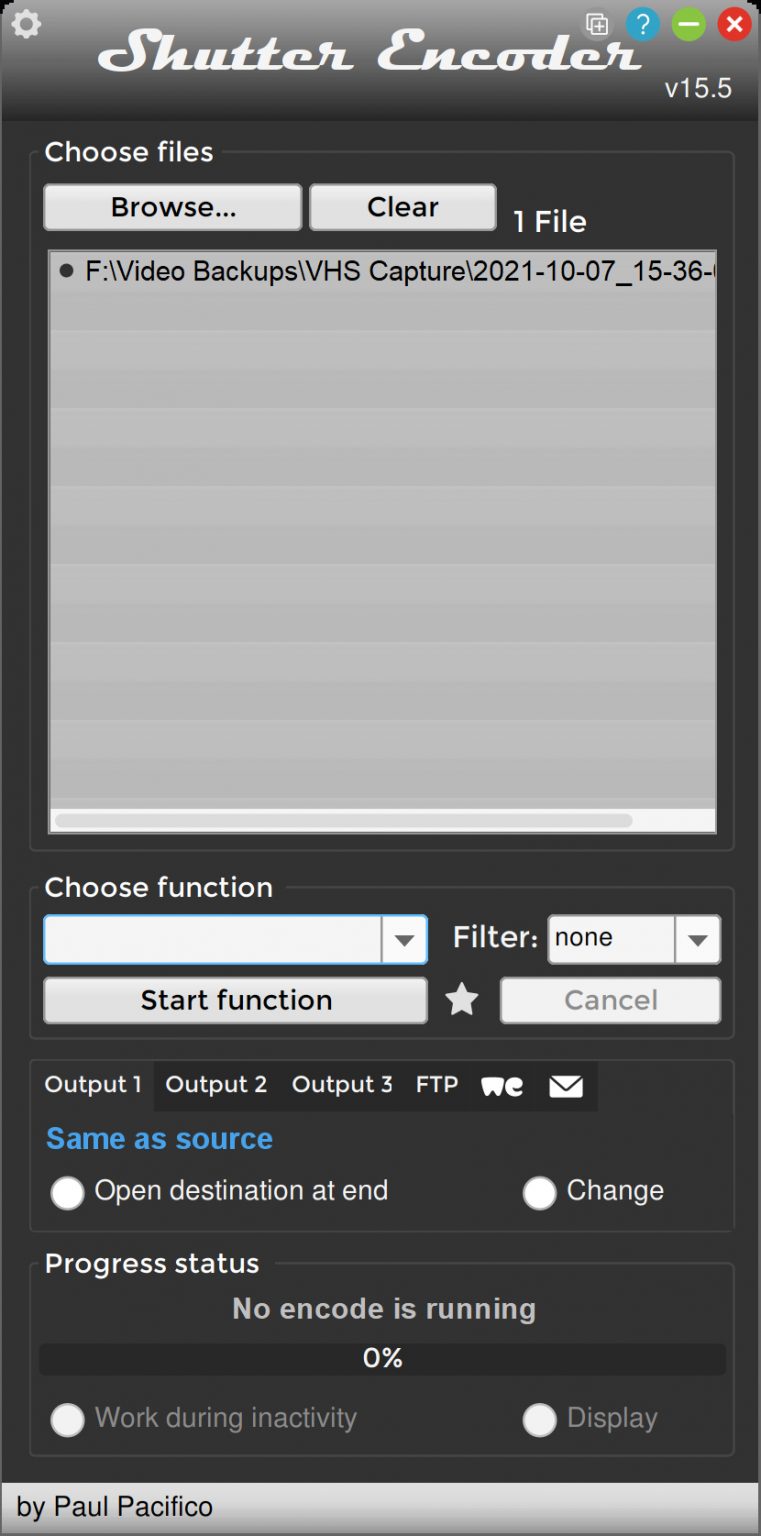Click the file list horizontal scrollbar

[x=343, y=821]
